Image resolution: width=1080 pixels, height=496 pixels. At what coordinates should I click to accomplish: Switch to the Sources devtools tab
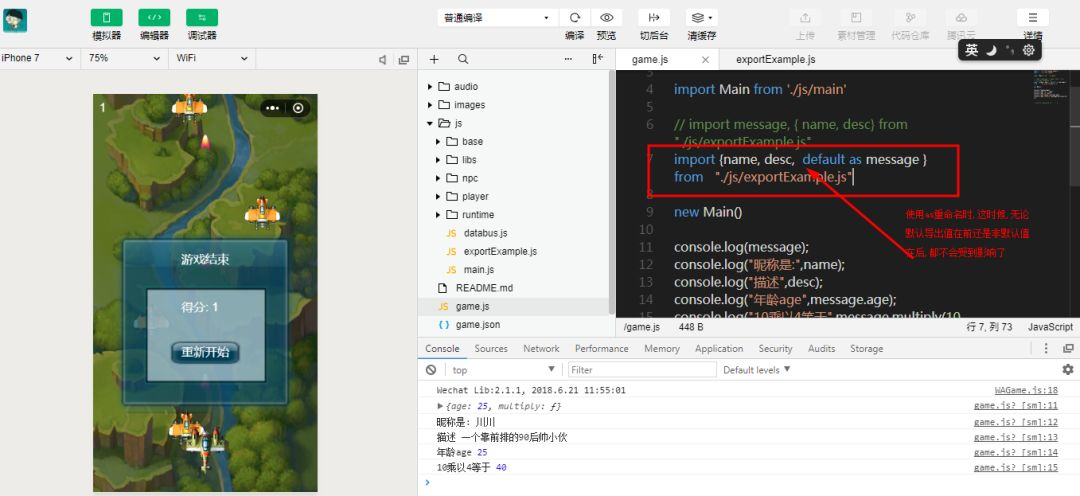[491, 349]
